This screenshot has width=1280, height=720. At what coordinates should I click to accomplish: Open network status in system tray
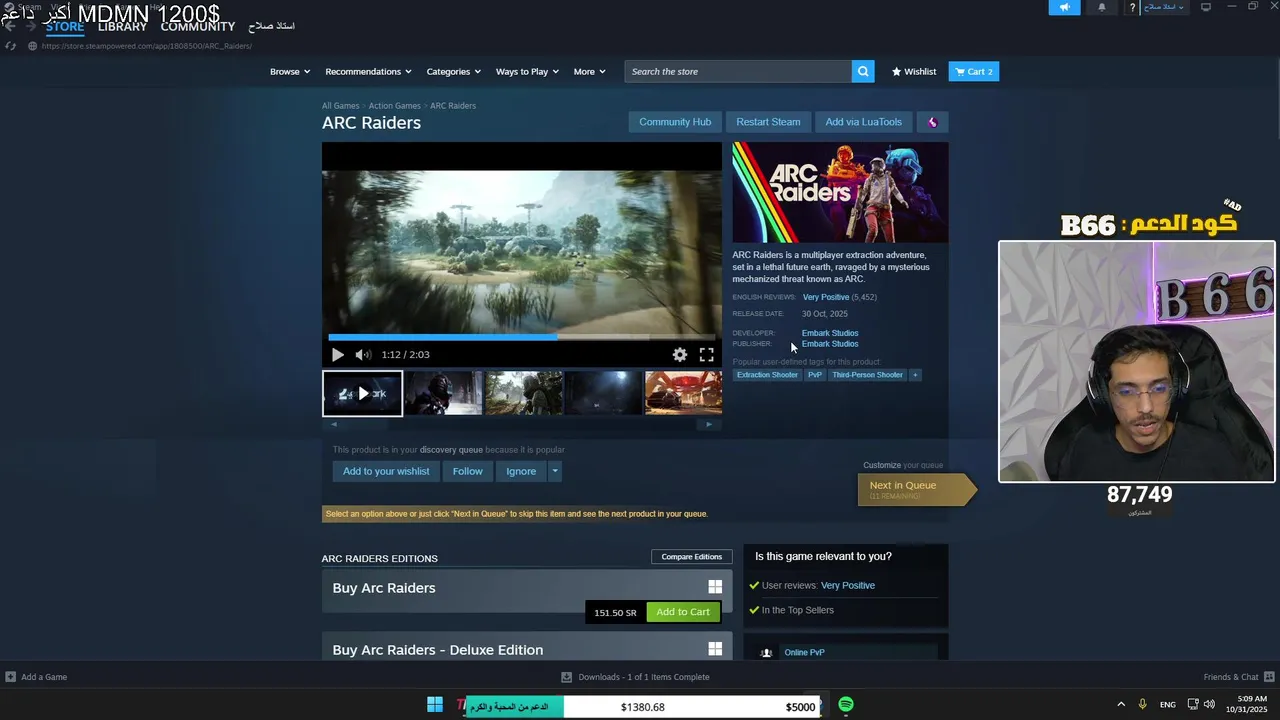[x=1193, y=705]
